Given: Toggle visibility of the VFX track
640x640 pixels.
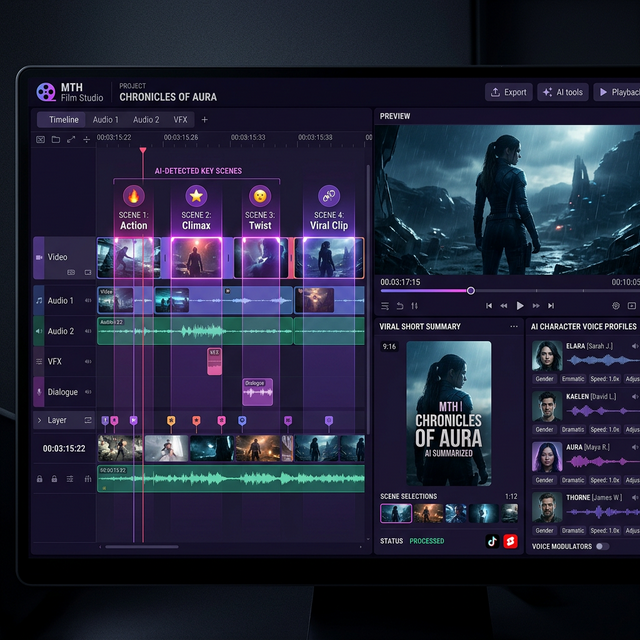Looking at the screenshot, I should (x=88, y=361).
